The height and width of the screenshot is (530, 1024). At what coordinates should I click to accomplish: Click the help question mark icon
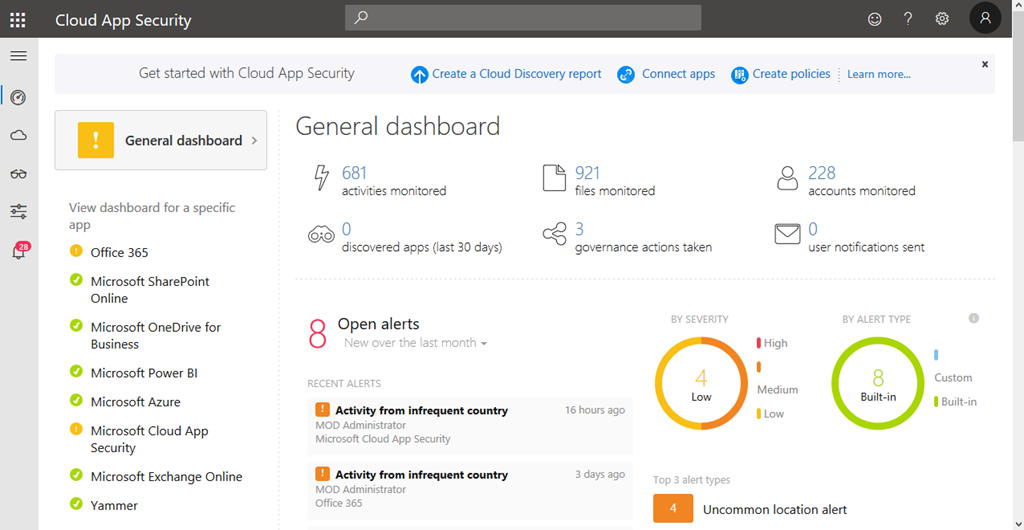pos(908,19)
